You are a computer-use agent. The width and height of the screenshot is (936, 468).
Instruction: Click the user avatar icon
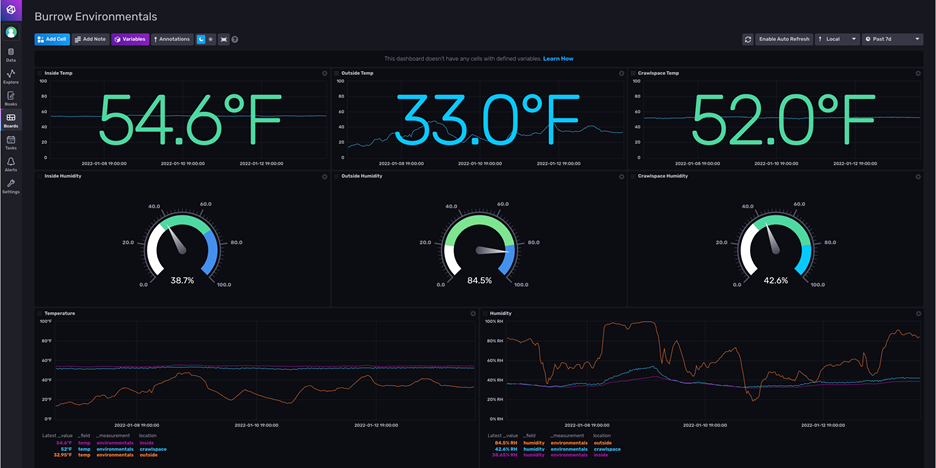click(11, 32)
